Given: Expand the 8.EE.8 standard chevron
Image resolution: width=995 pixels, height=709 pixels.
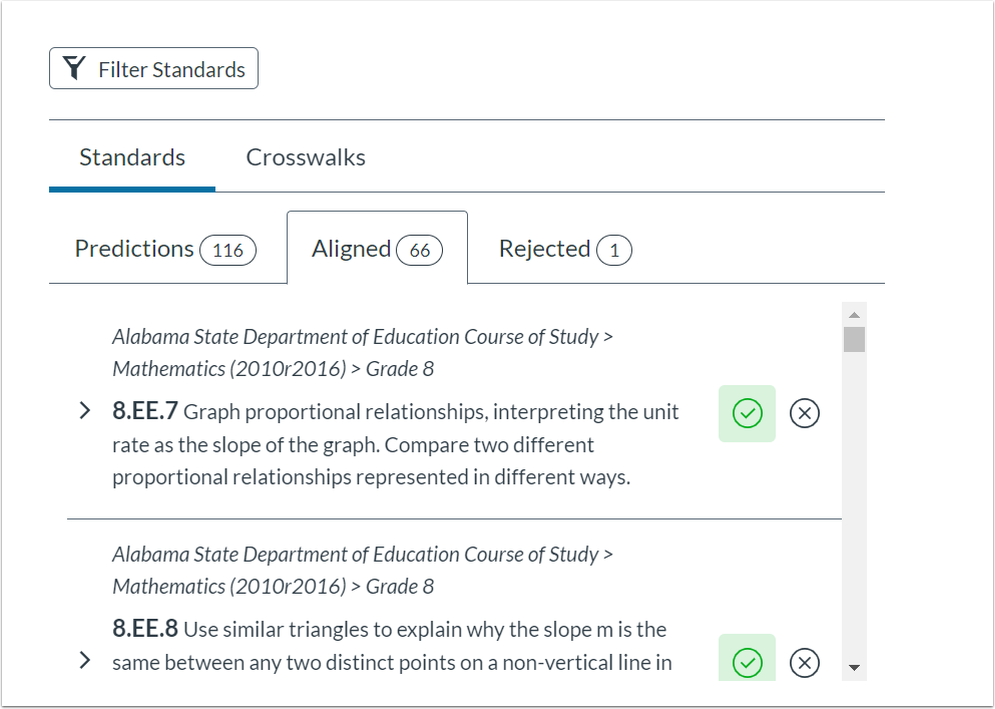Looking at the screenshot, I should pos(86,660).
